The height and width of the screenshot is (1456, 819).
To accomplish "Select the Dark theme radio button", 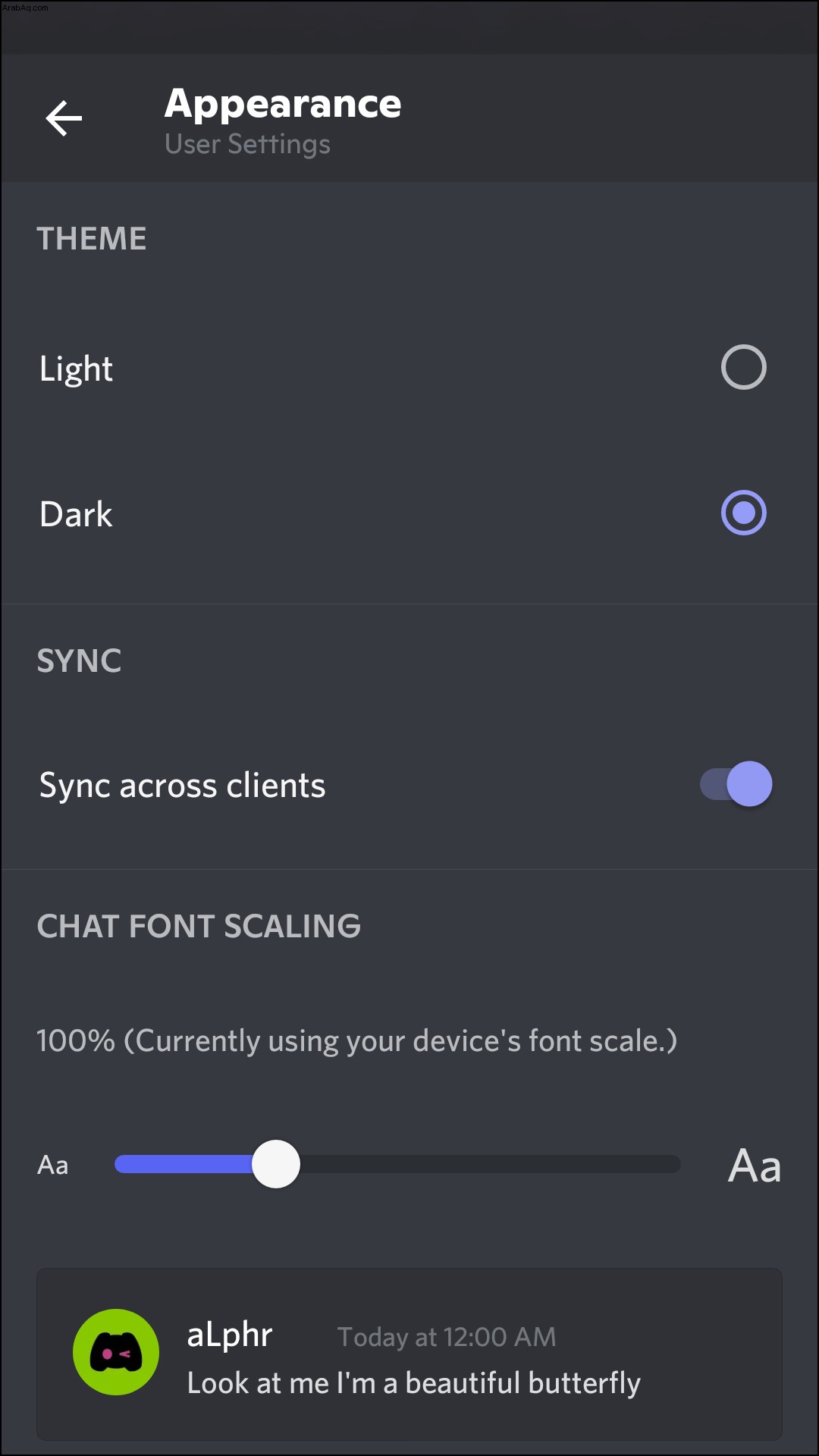I will [743, 513].
